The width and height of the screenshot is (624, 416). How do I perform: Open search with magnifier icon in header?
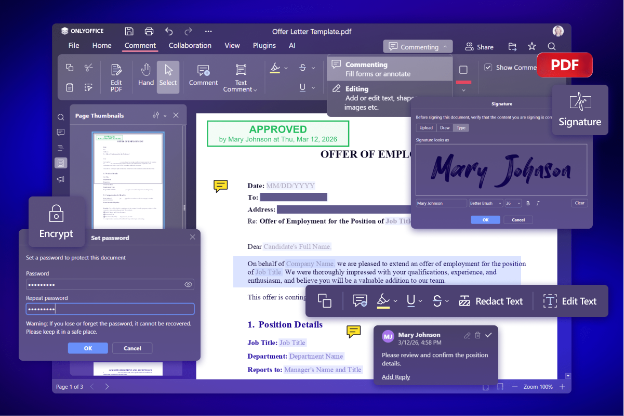(x=552, y=47)
